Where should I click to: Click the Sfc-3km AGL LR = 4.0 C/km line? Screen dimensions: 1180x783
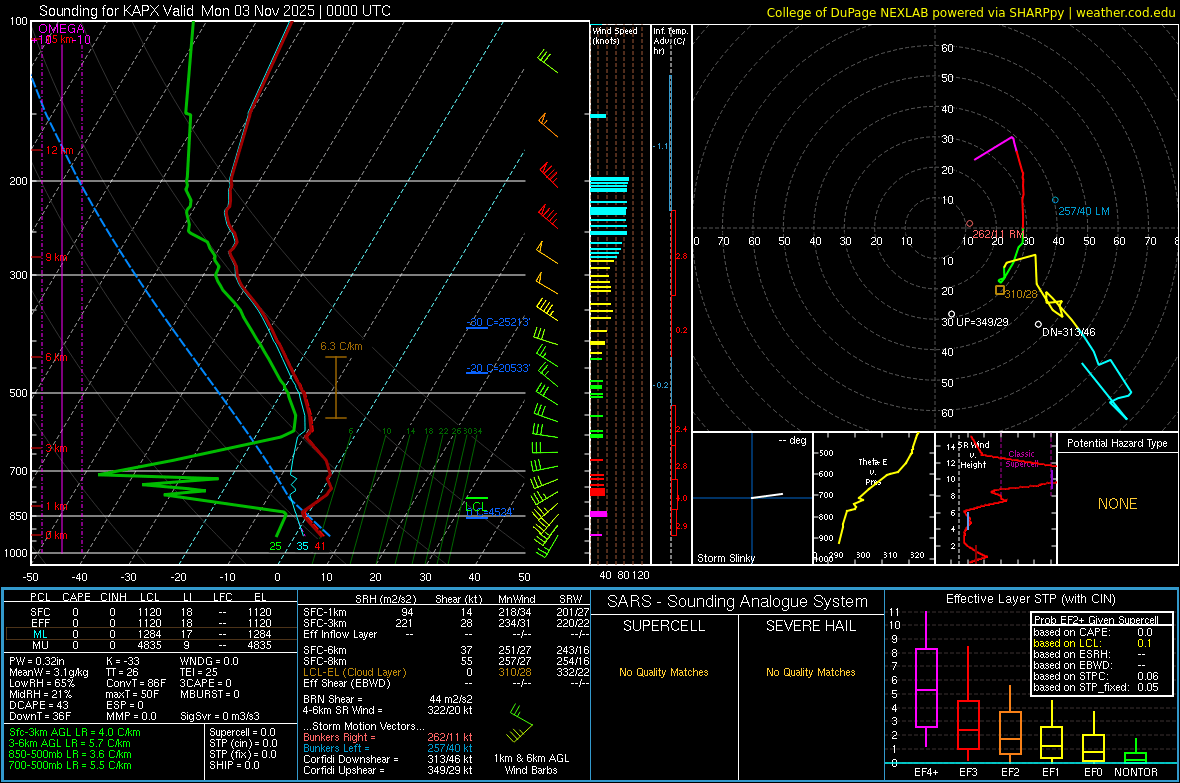75,732
